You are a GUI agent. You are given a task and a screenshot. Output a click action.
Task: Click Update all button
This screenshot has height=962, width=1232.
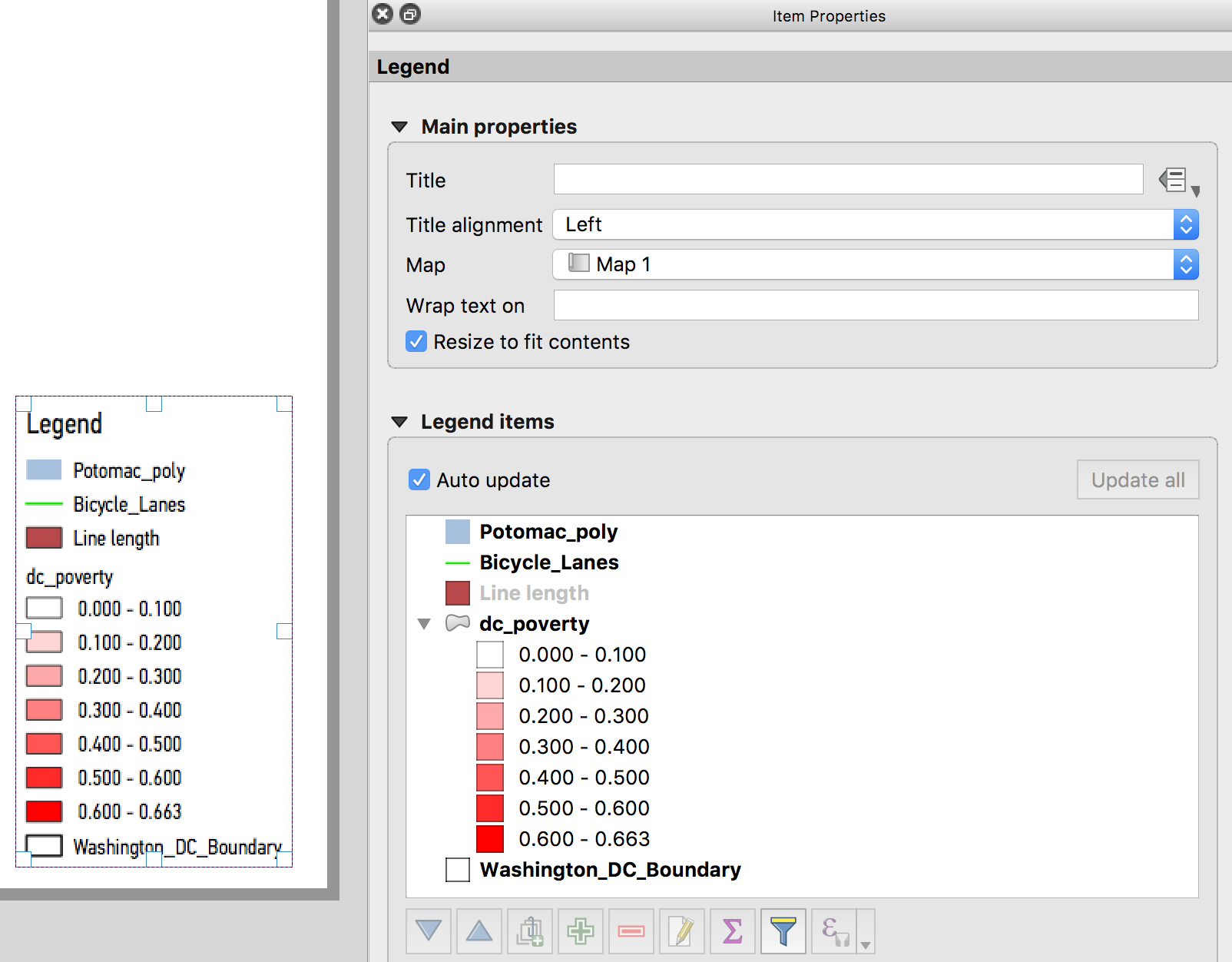(1138, 479)
